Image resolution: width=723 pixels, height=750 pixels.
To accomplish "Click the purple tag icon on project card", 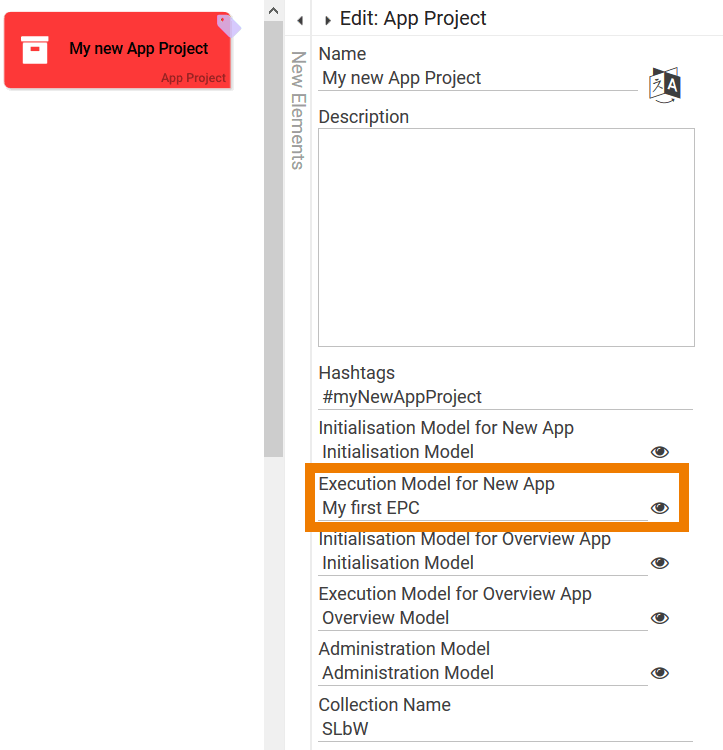I will click(x=229, y=25).
